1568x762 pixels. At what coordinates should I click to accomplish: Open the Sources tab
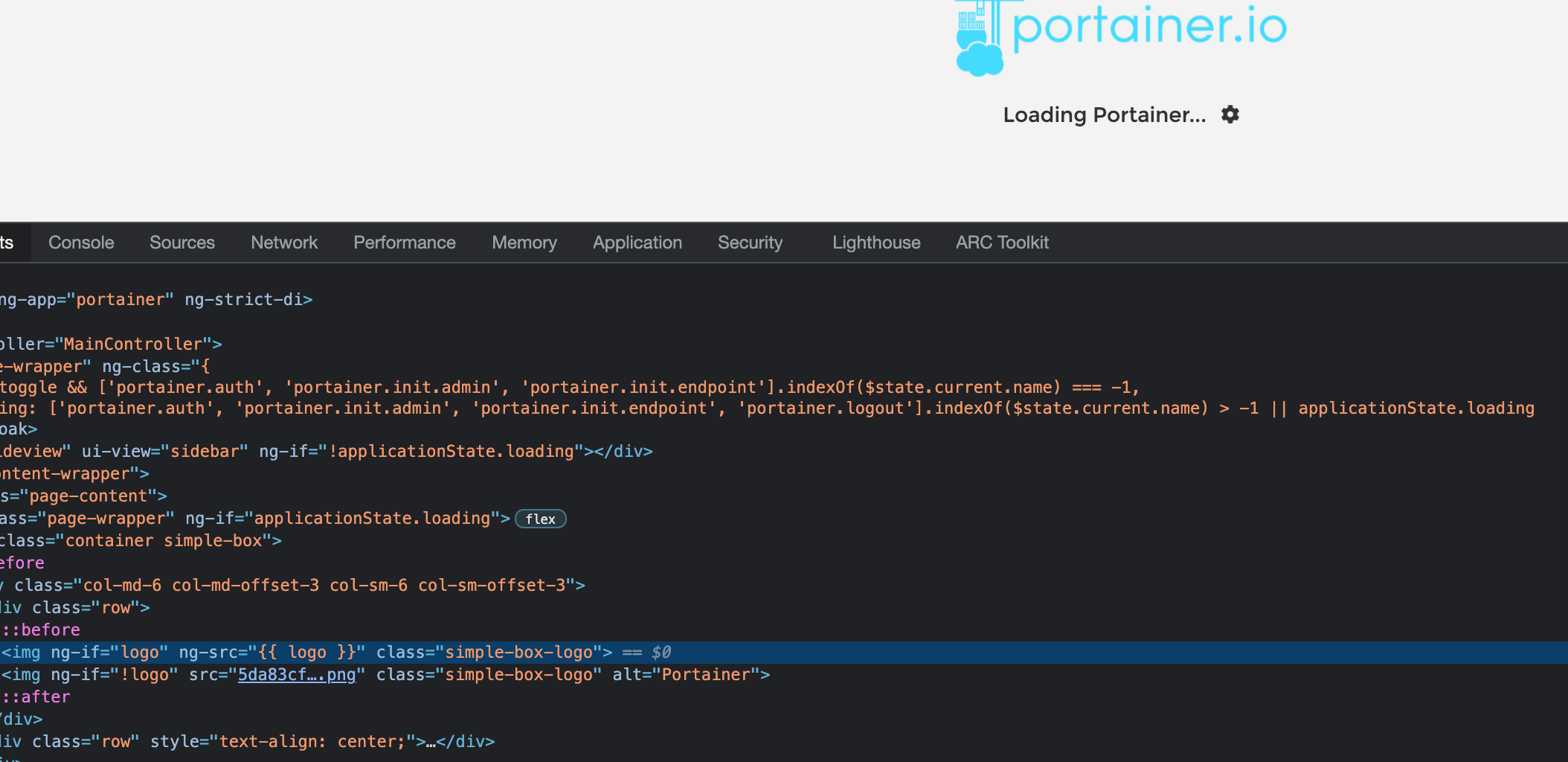coord(181,242)
